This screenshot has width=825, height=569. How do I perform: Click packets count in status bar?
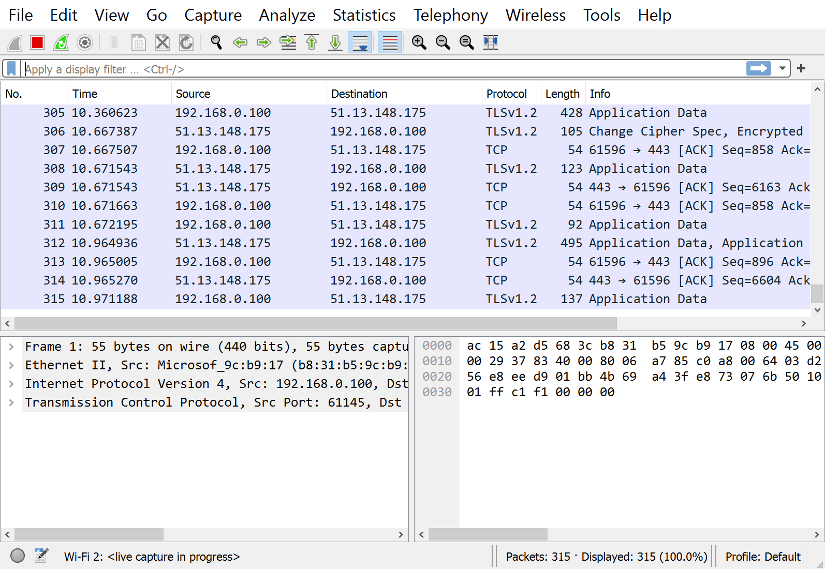(606, 557)
